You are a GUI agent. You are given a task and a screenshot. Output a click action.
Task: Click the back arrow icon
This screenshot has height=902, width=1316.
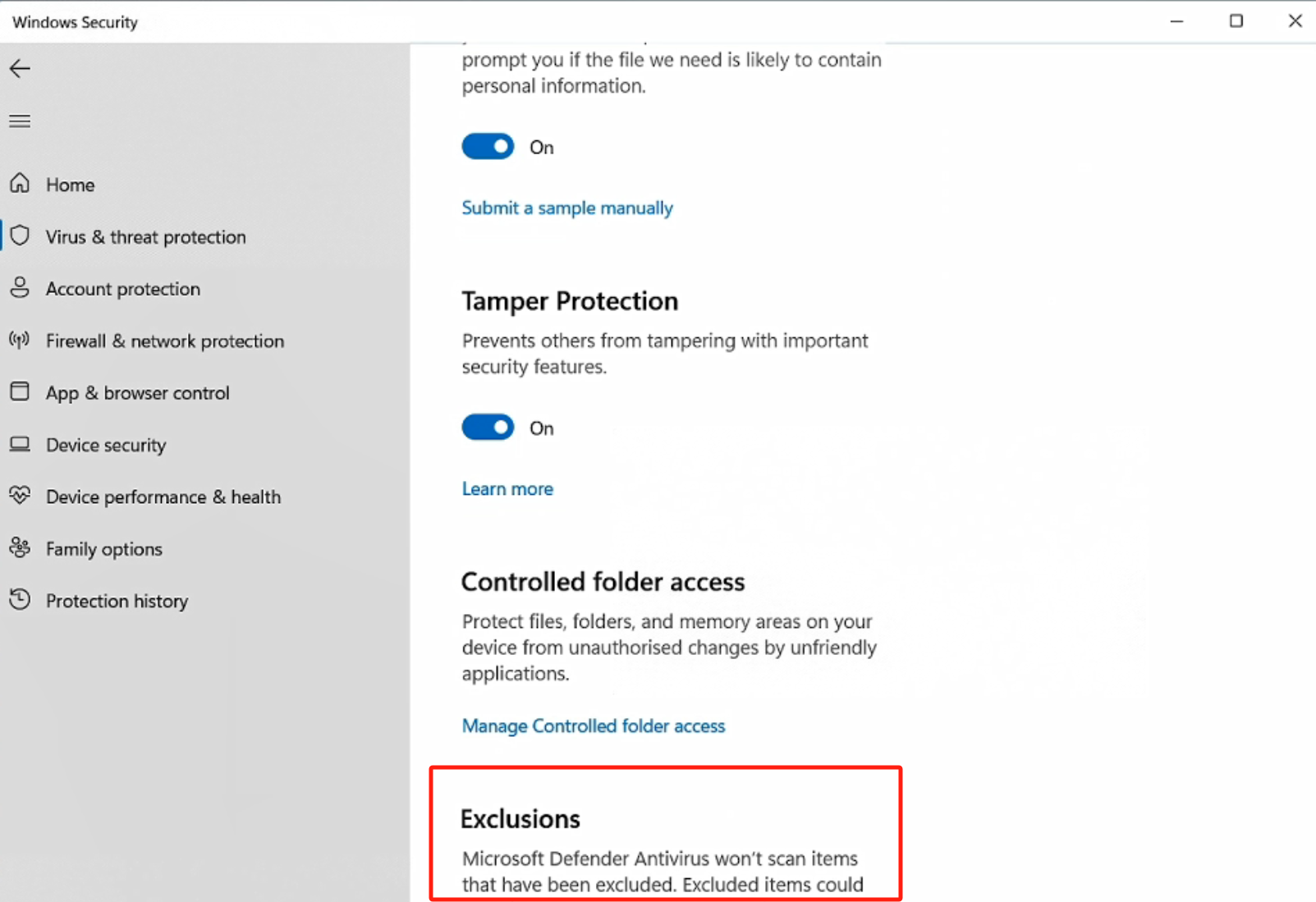[x=20, y=69]
